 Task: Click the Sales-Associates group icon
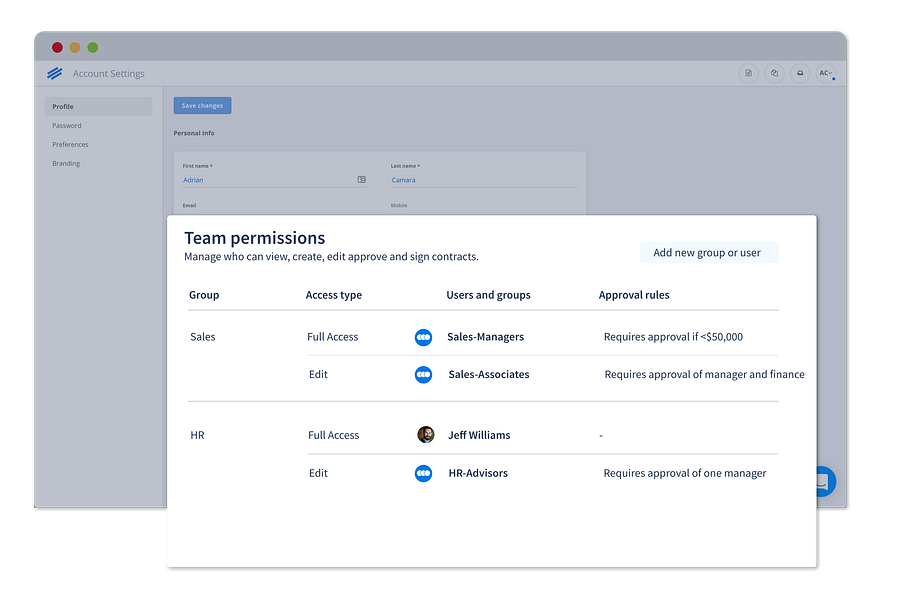pyautogui.click(x=423, y=375)
